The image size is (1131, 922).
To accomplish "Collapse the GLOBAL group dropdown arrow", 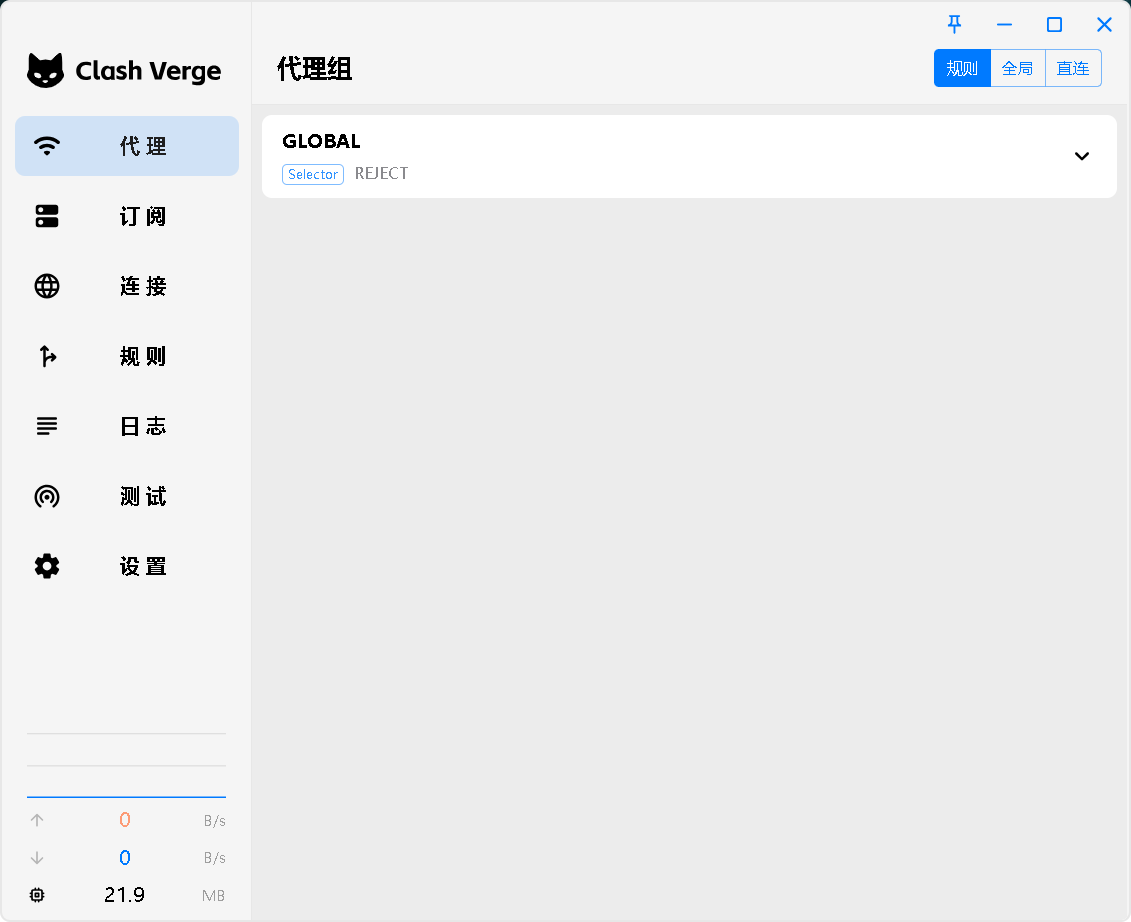I will pos(1081,156).
